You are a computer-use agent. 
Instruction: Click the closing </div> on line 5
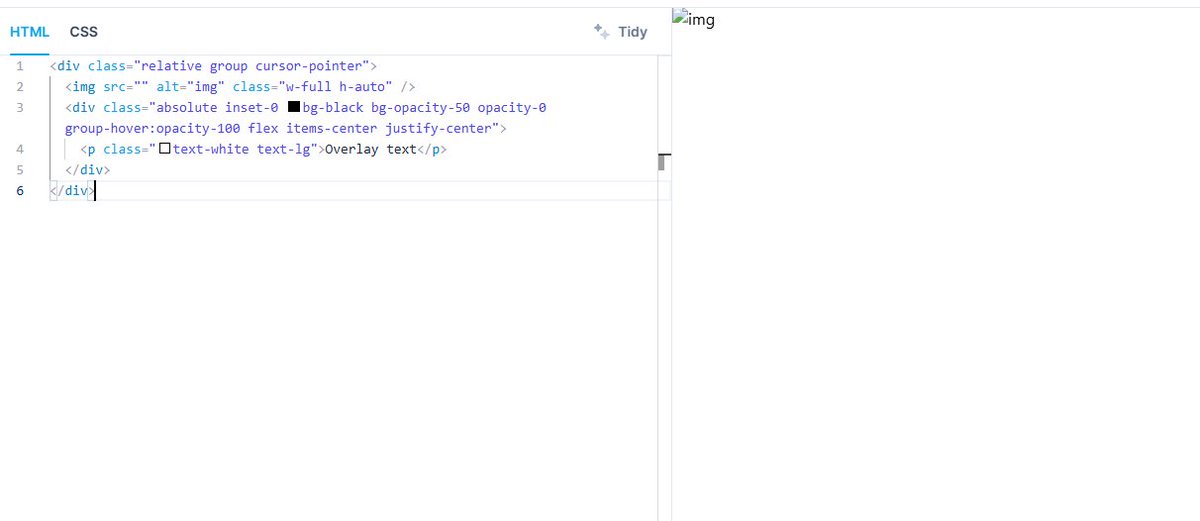click(87, 170)
